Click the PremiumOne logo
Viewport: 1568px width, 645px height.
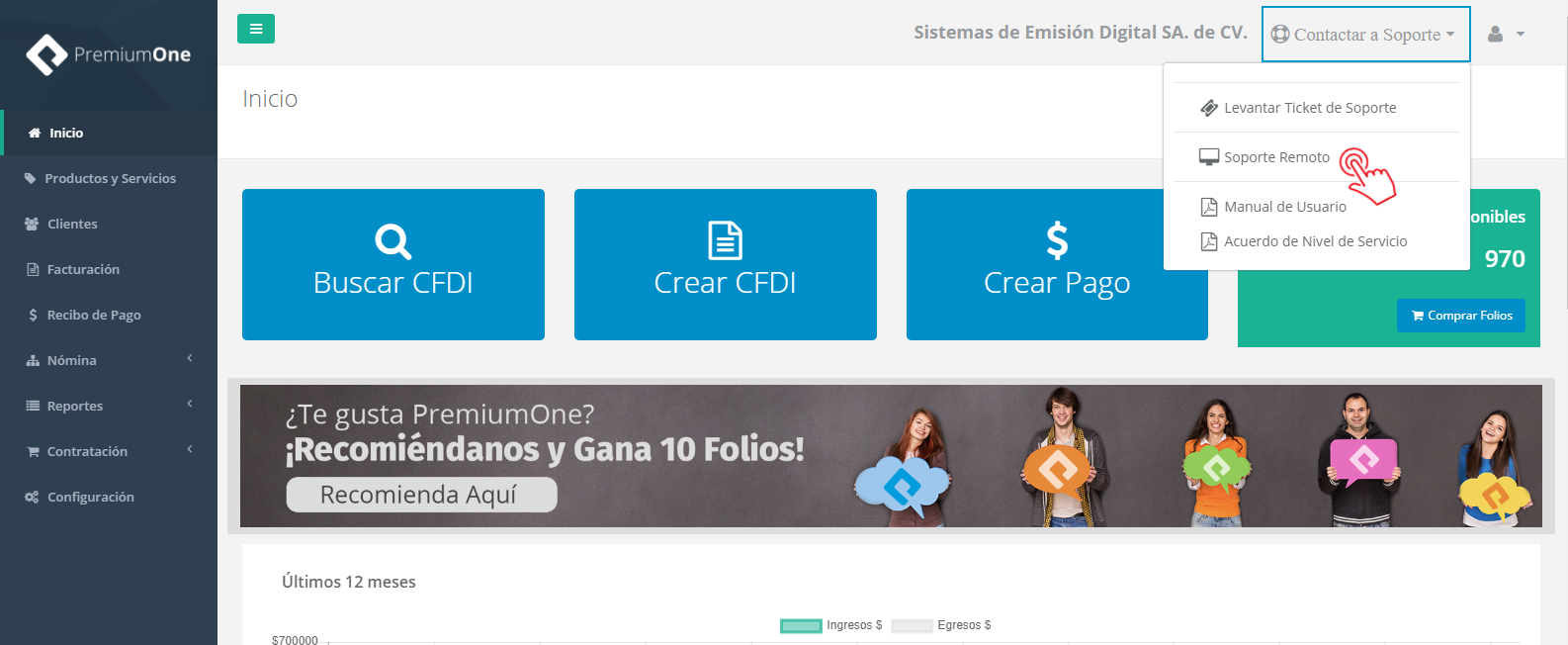point(108,54)
